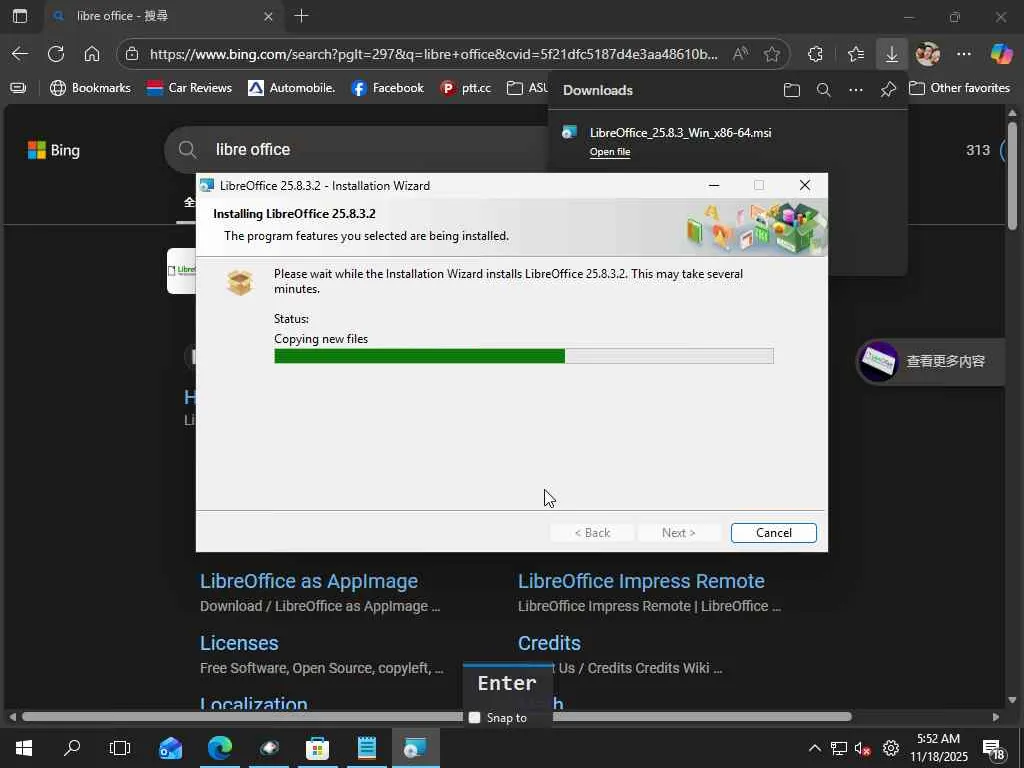Image resolution: width=1024 pixels, height=768 pixels.
Task: Click the Bing logo
Action: click(54, 150)
